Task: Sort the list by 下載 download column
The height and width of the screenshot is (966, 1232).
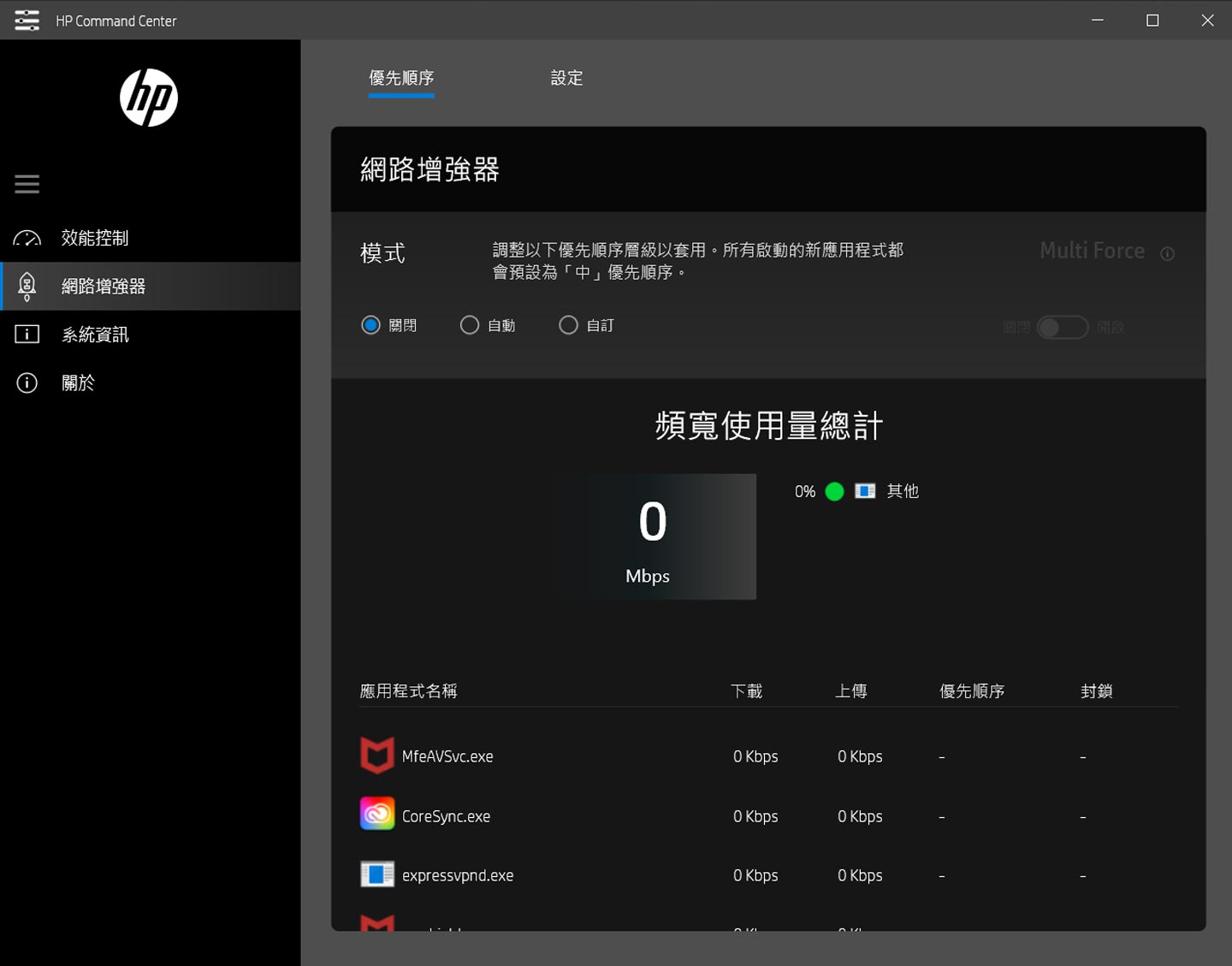Action: pos(747,690)
